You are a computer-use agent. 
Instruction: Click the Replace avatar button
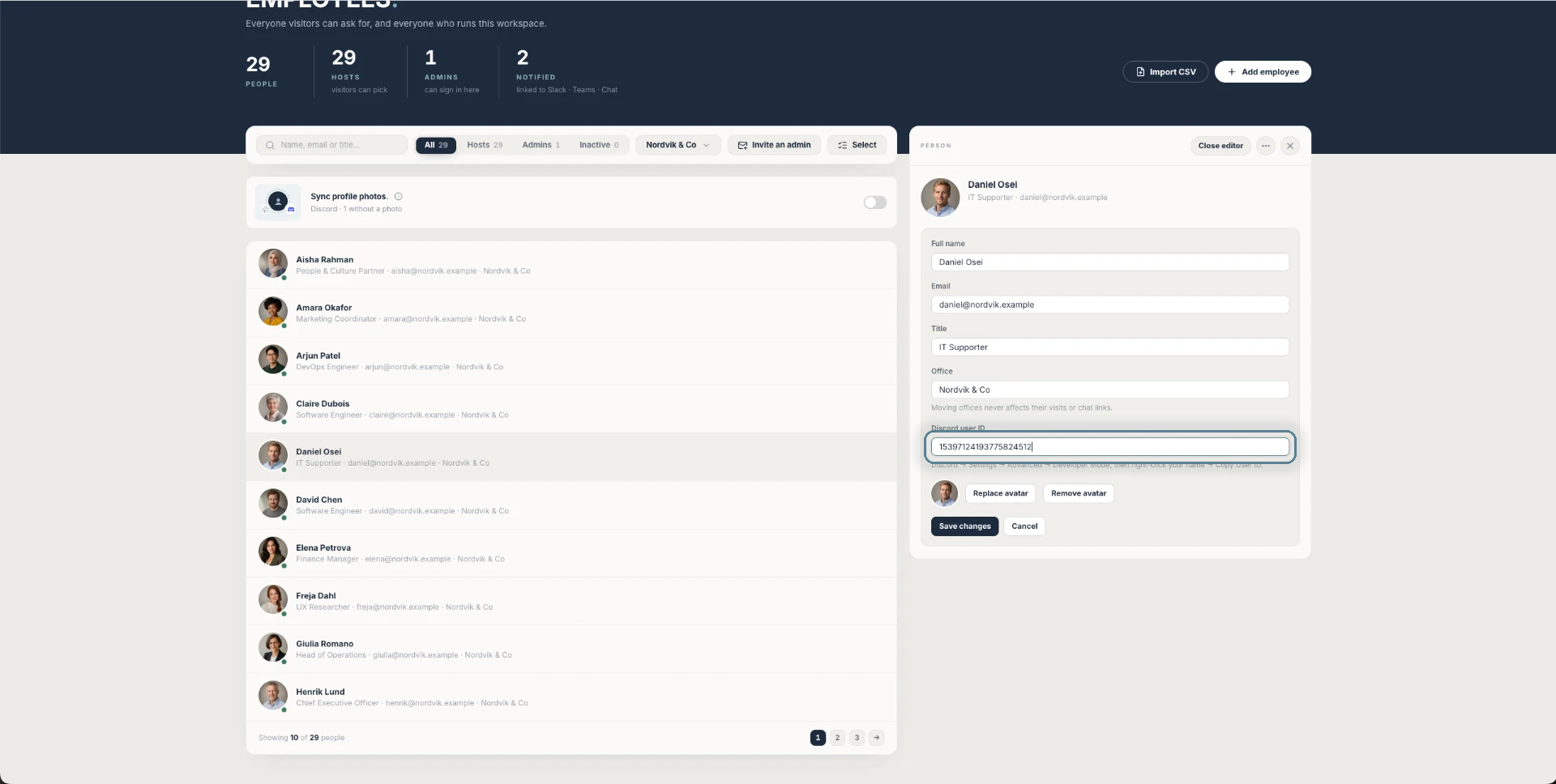click(x=1000, y=493)
